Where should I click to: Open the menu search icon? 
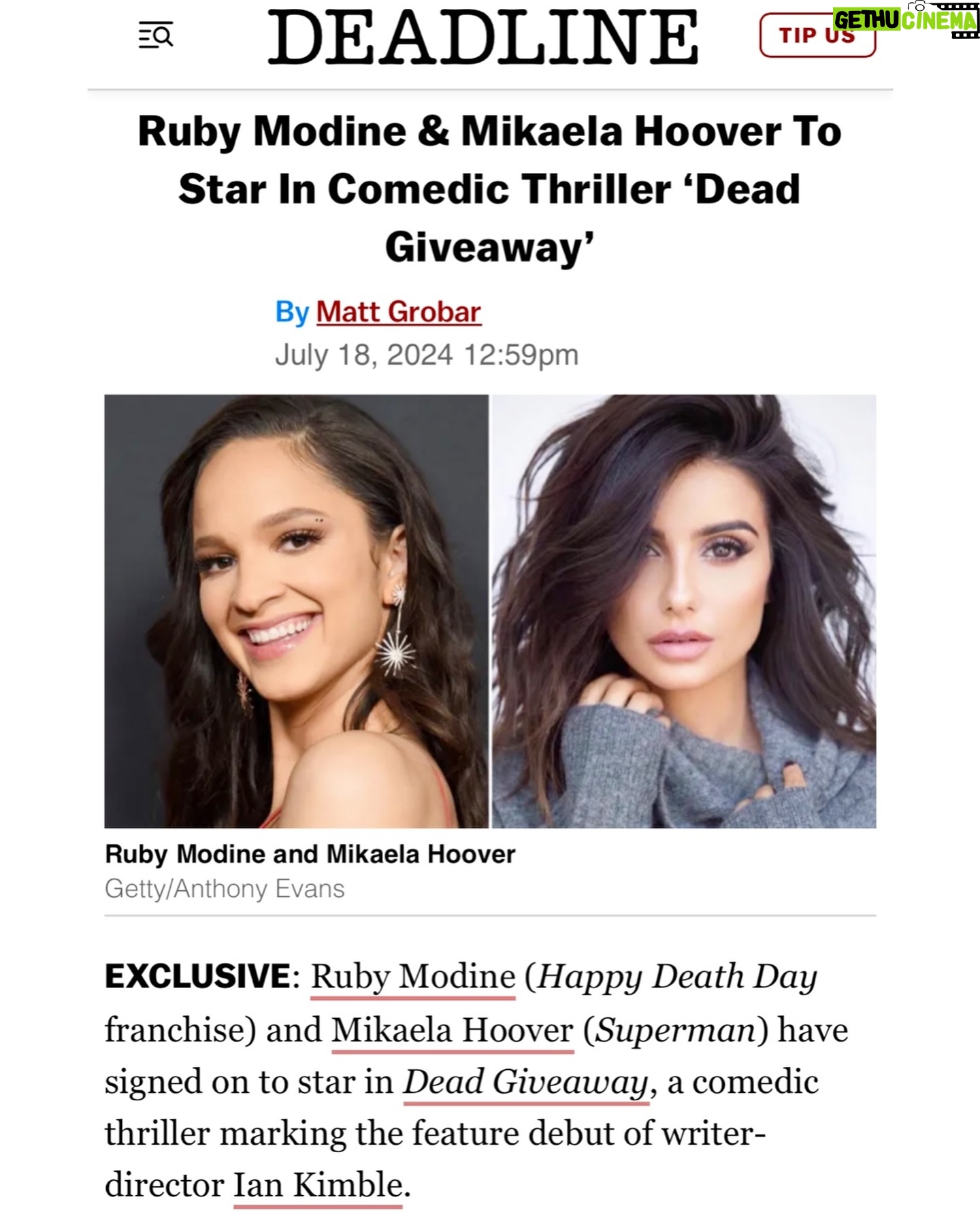(156, 35)
